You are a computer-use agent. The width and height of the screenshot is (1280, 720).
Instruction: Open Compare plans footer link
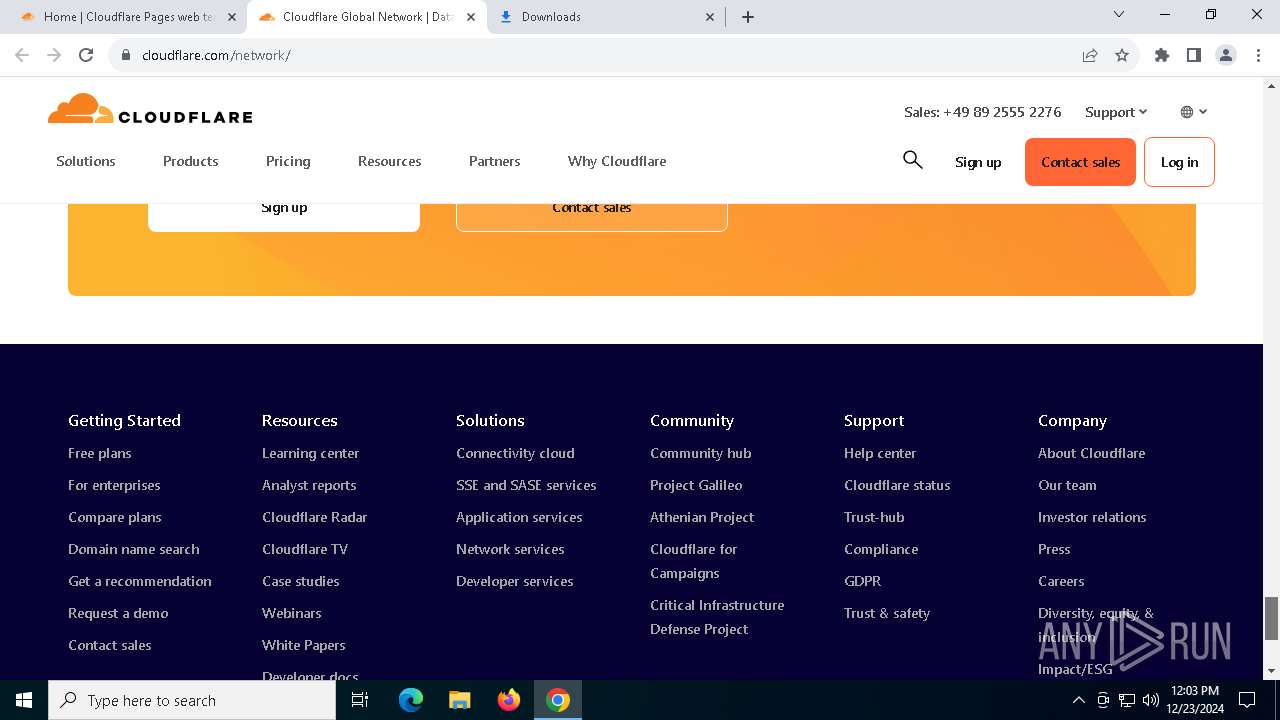[115, 517]
